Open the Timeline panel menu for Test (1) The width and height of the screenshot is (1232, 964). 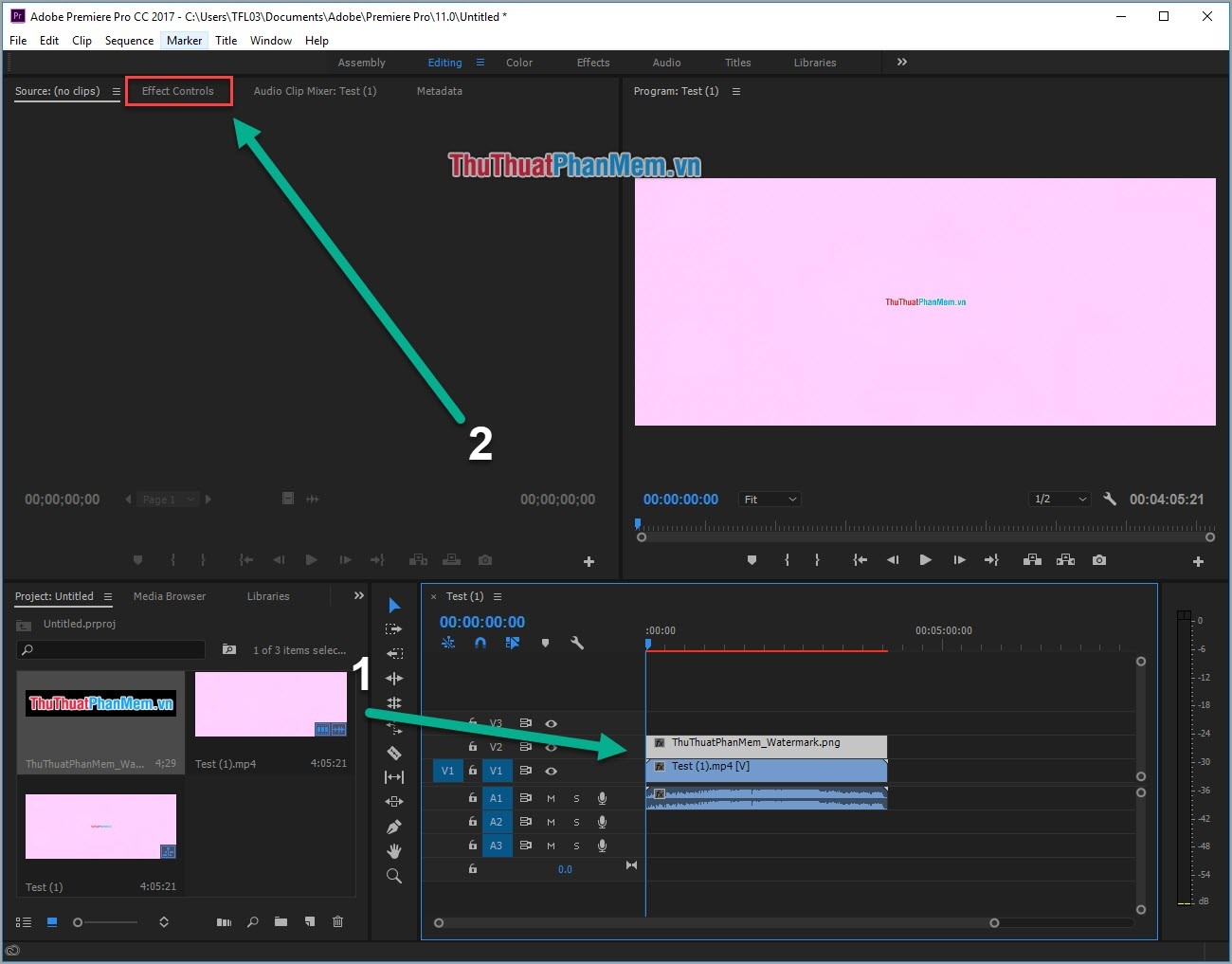pos(497,596)
